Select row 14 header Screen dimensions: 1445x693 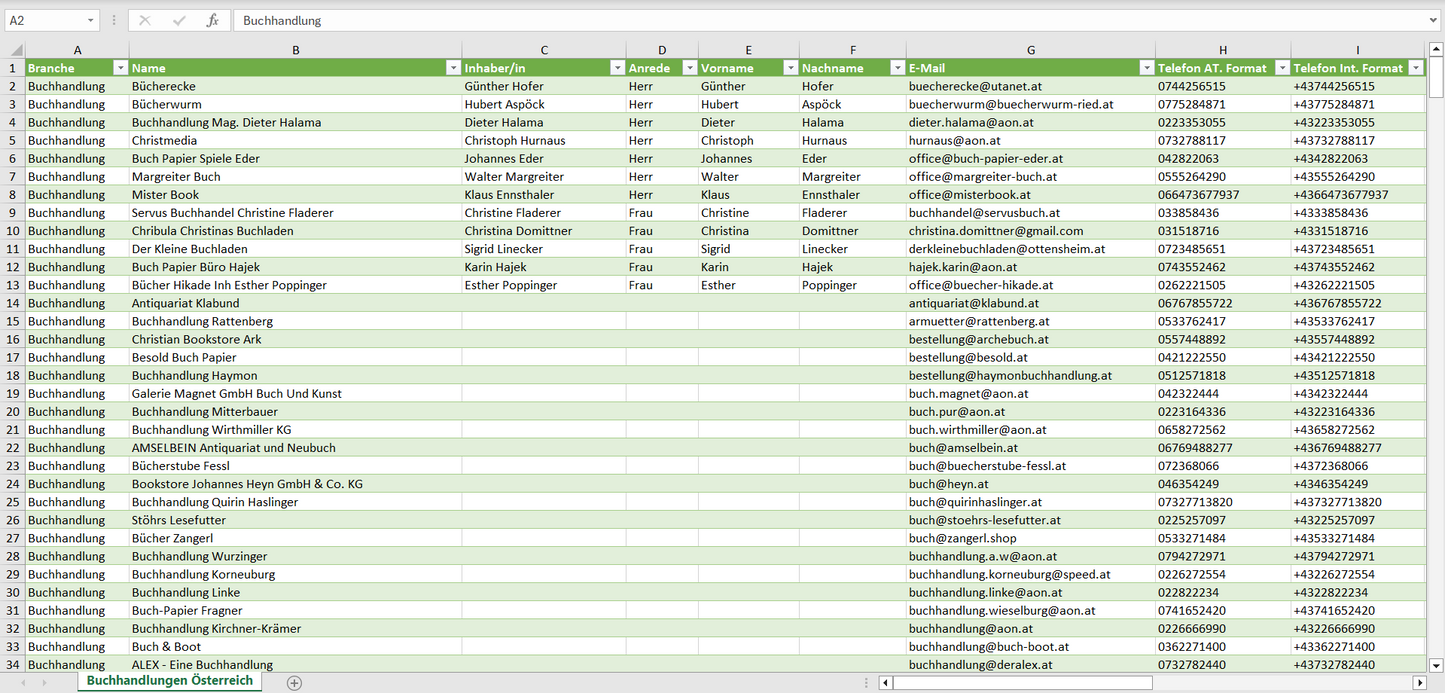pyautogui.click(x=12, y=303)
